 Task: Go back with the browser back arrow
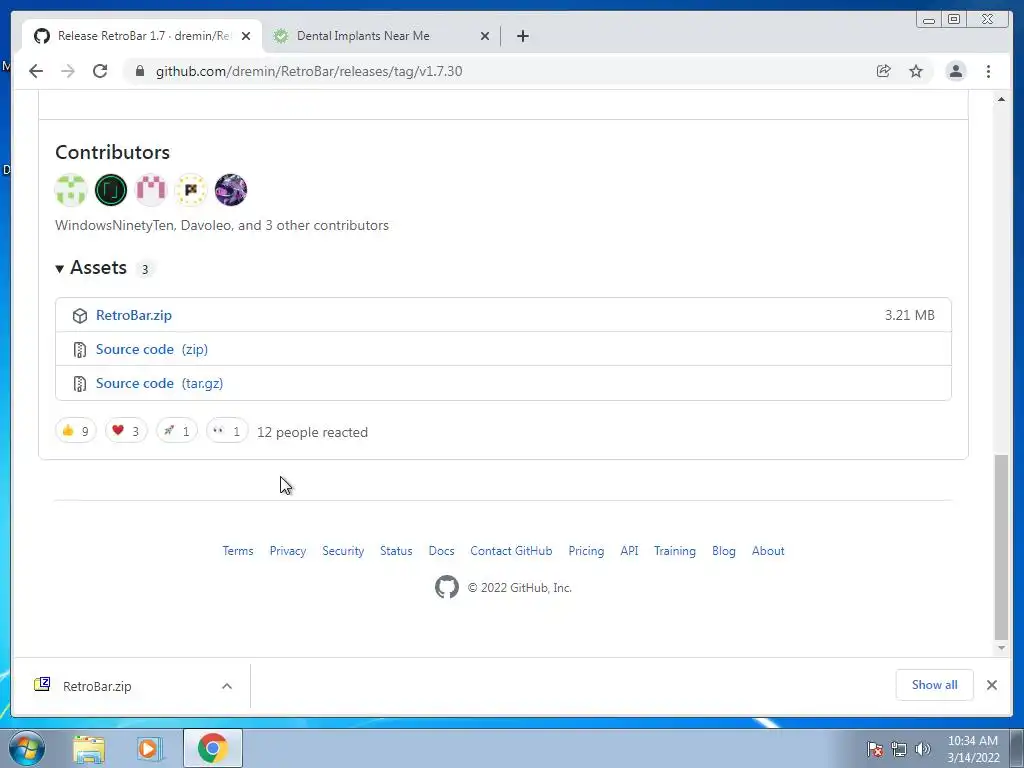pyautogui.click(x=36, y=71)
